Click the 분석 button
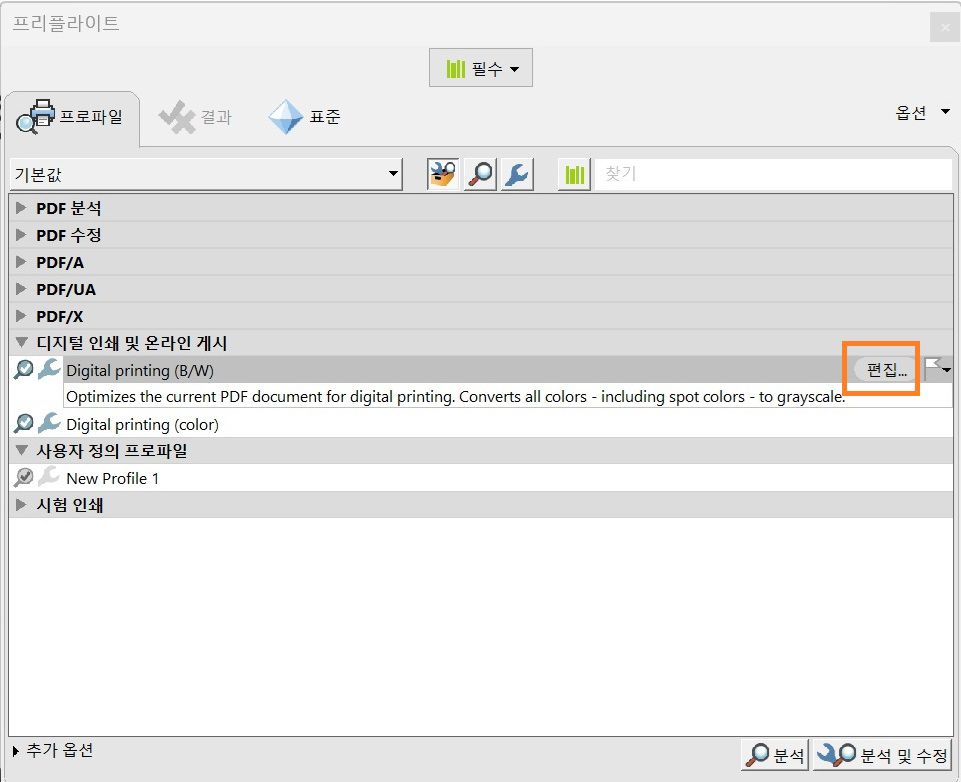 click(775, 755)
